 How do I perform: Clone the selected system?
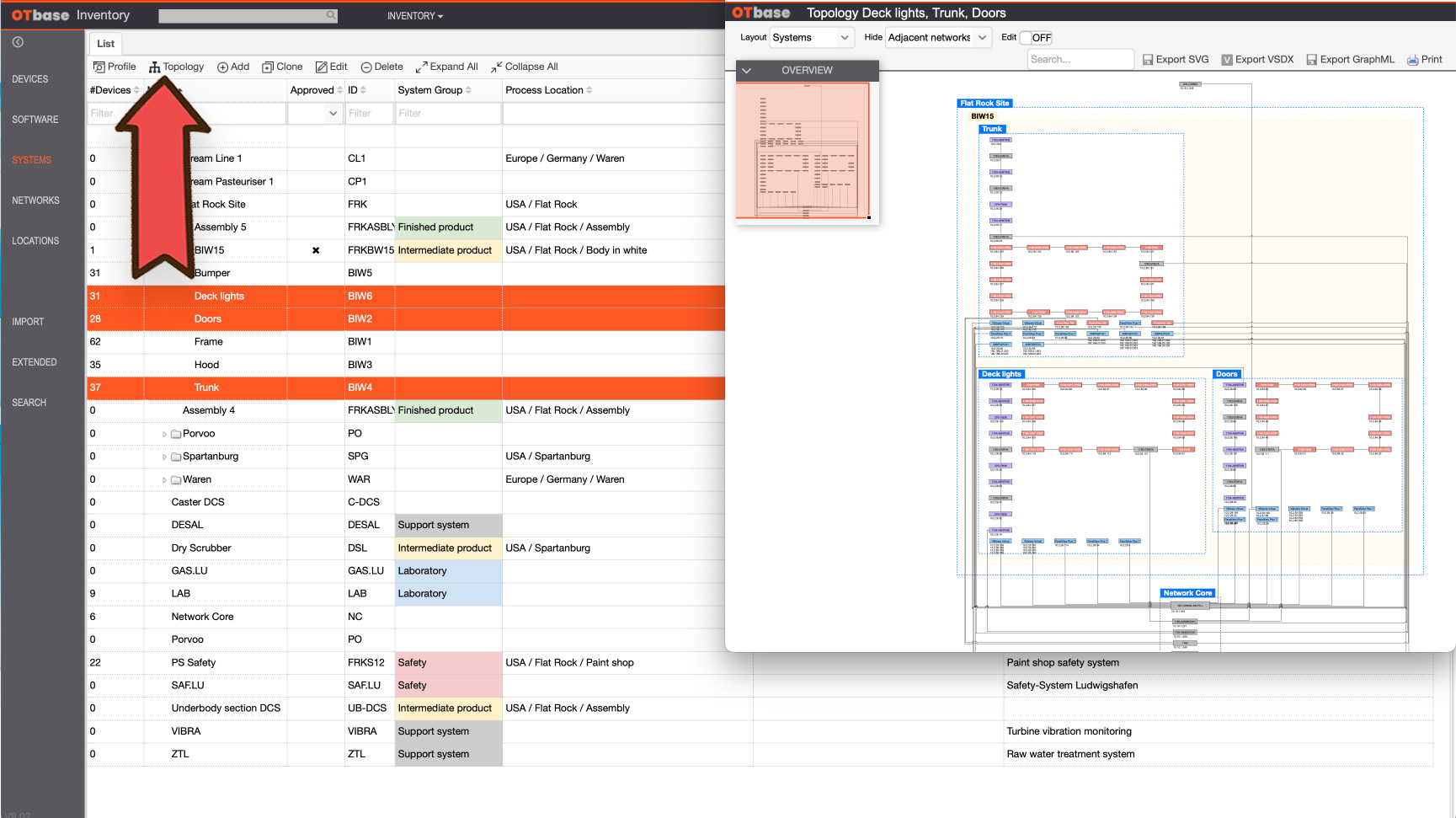pos(282,67)
